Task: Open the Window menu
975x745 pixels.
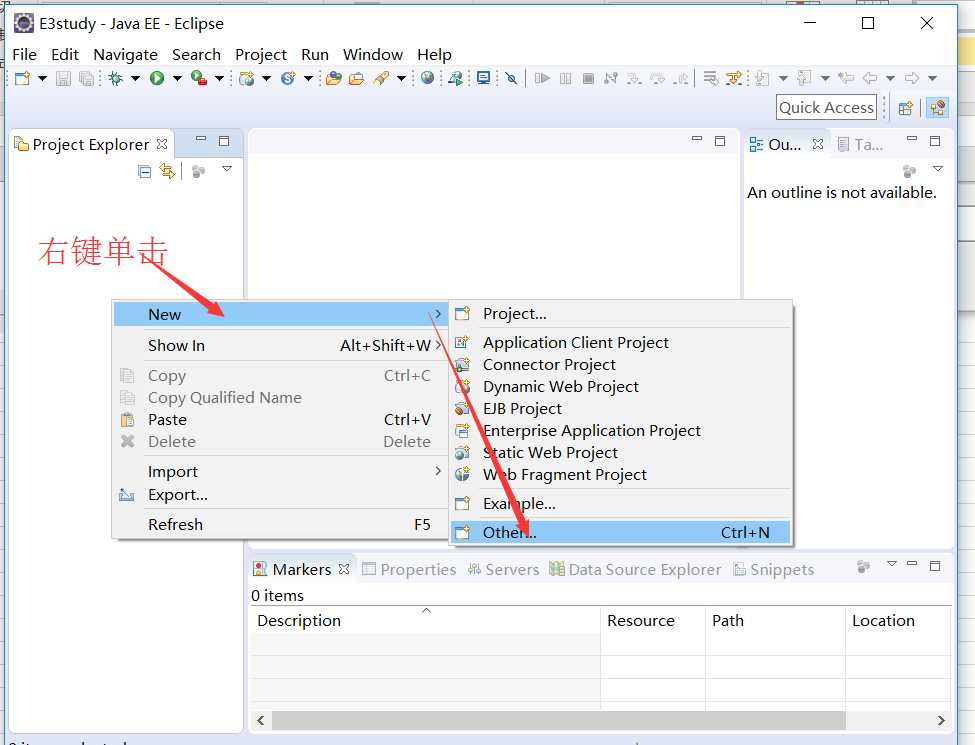Action: pos(372,55)
